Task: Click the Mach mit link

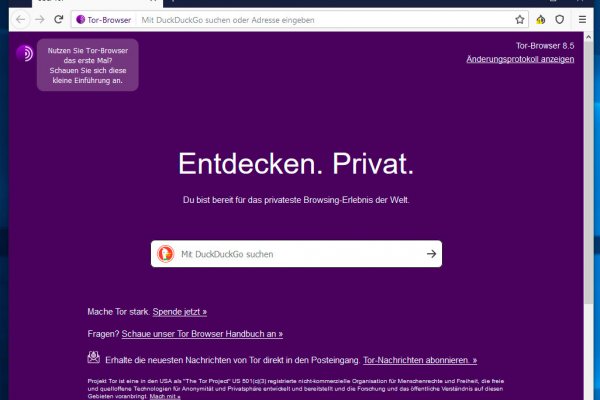Action: 165,396
